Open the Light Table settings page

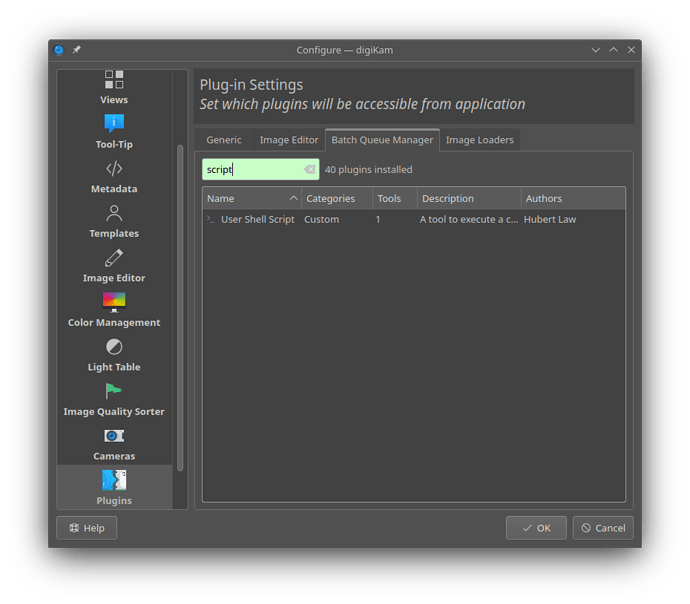114,355
